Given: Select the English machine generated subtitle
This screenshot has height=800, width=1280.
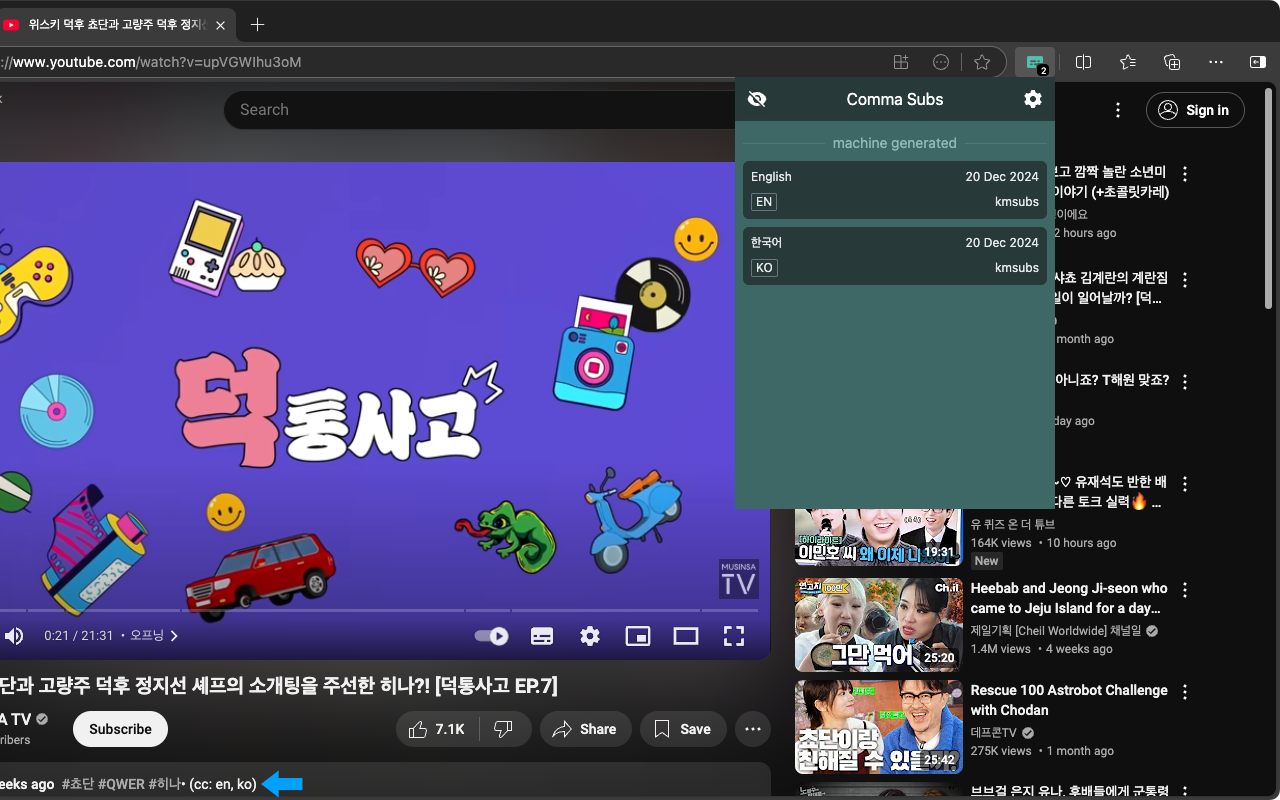Looking at the screenshot, I should tap(895, 190).
